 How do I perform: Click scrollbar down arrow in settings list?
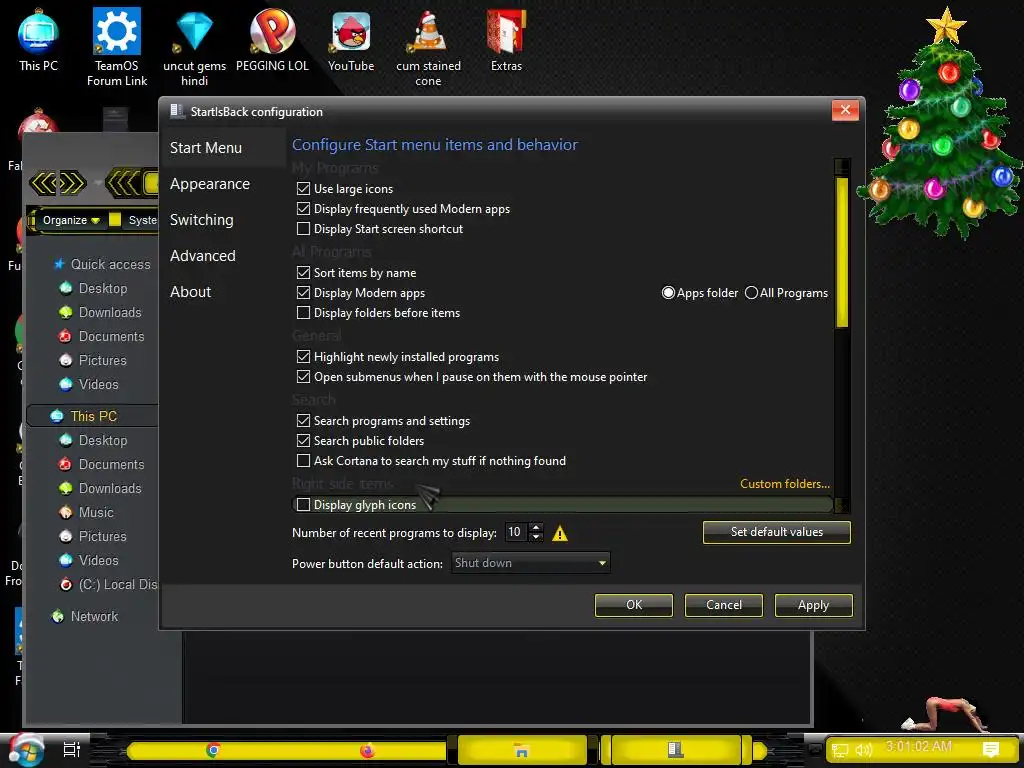click(x=842, y=505)
